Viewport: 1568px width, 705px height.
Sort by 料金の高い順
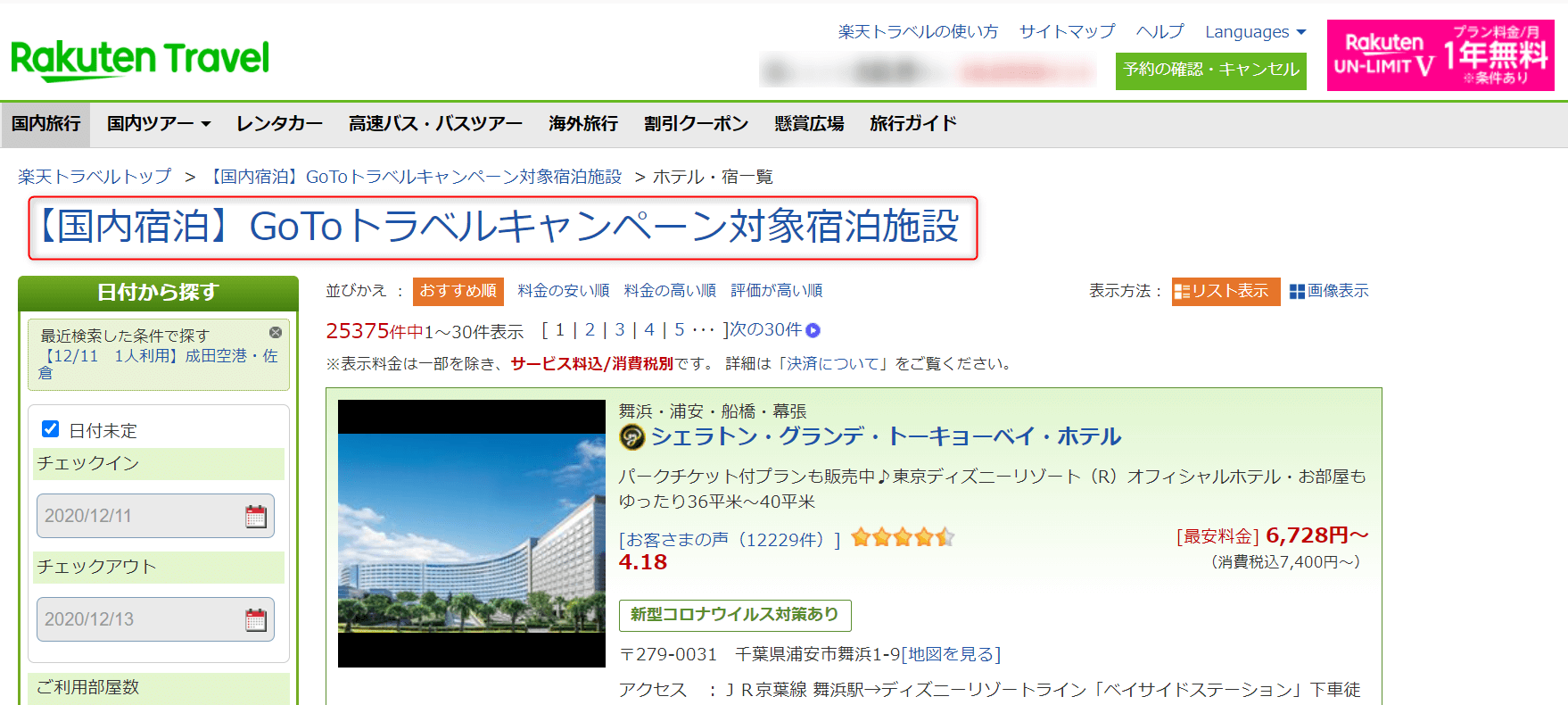pyautogui.click(x=670, y=291)
